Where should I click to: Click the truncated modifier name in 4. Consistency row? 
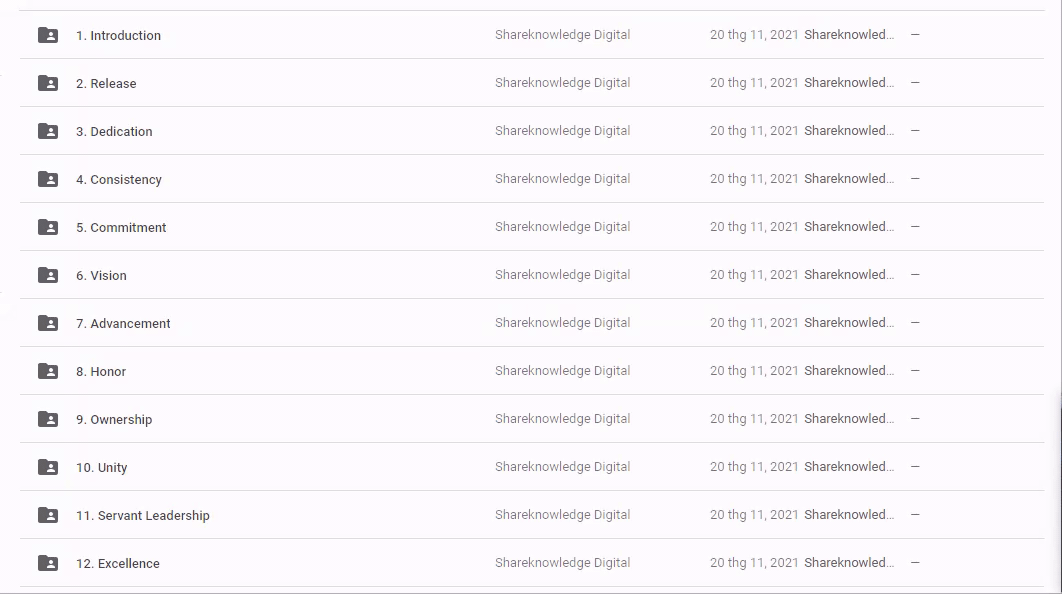coord(849,179)
